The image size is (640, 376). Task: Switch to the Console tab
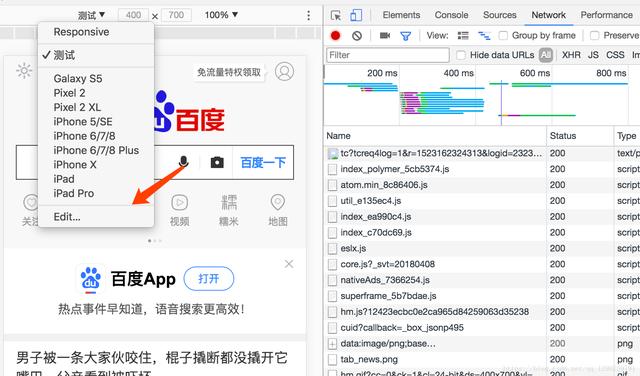click(x=451, y=15)
